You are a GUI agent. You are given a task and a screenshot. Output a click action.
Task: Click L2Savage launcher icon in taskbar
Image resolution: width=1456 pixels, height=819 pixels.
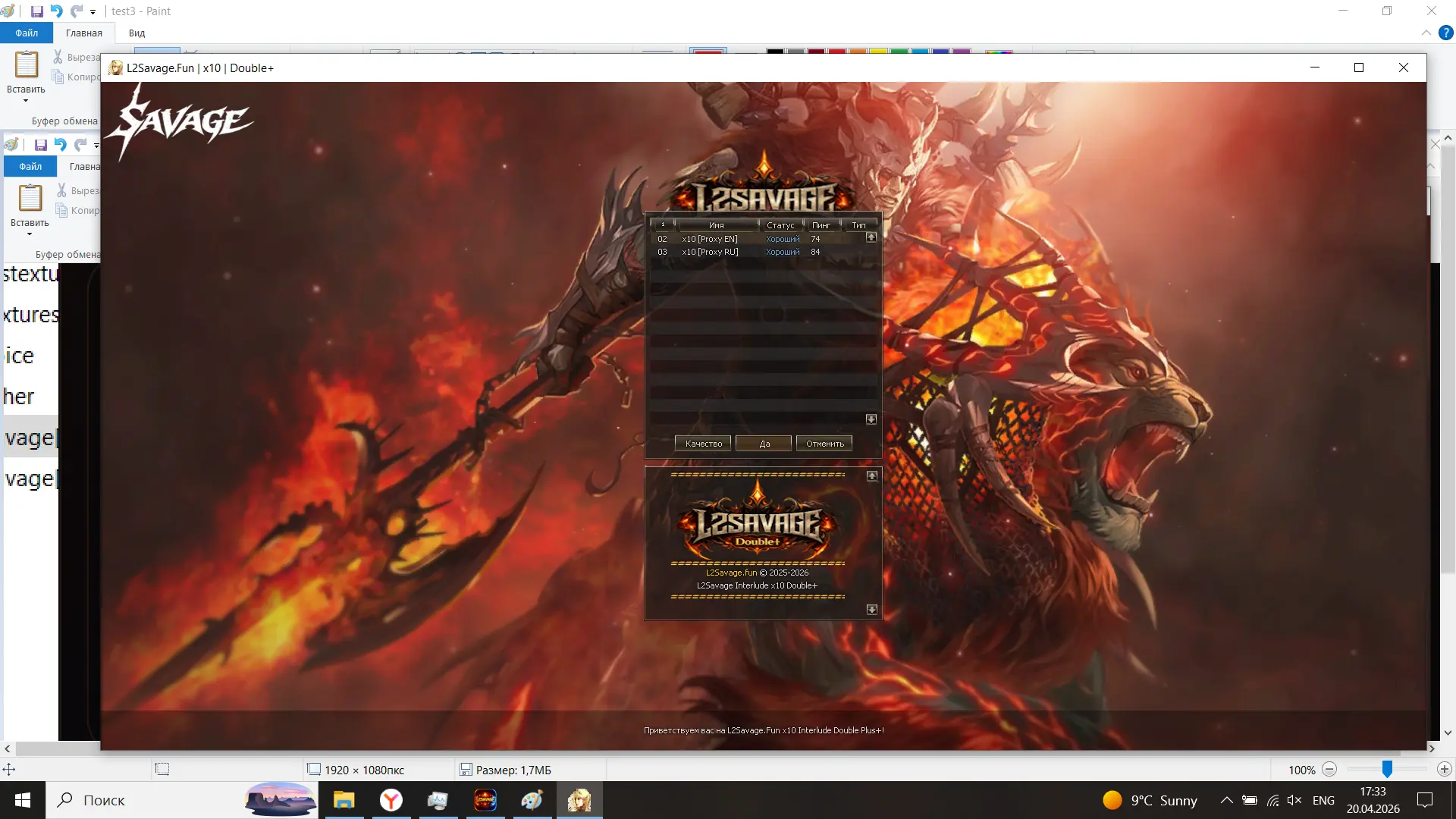tap(485, 800)
